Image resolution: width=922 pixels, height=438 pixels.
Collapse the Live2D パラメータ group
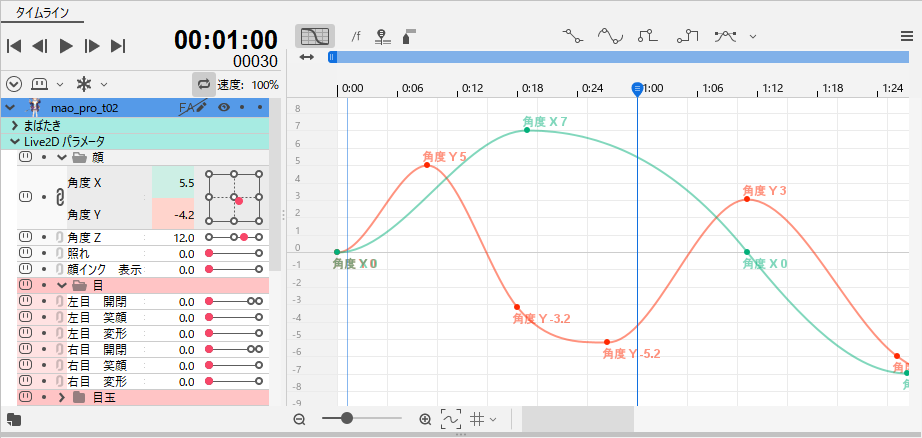(x=15, y=141)
